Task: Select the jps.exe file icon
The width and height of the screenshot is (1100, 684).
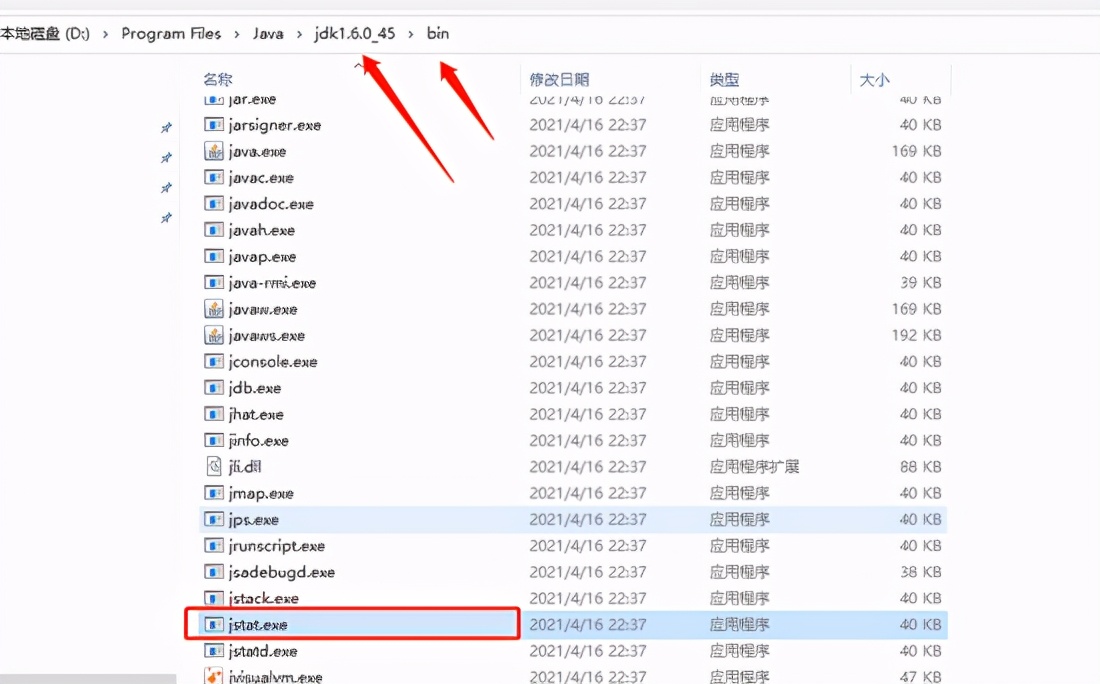Action: 213,519
